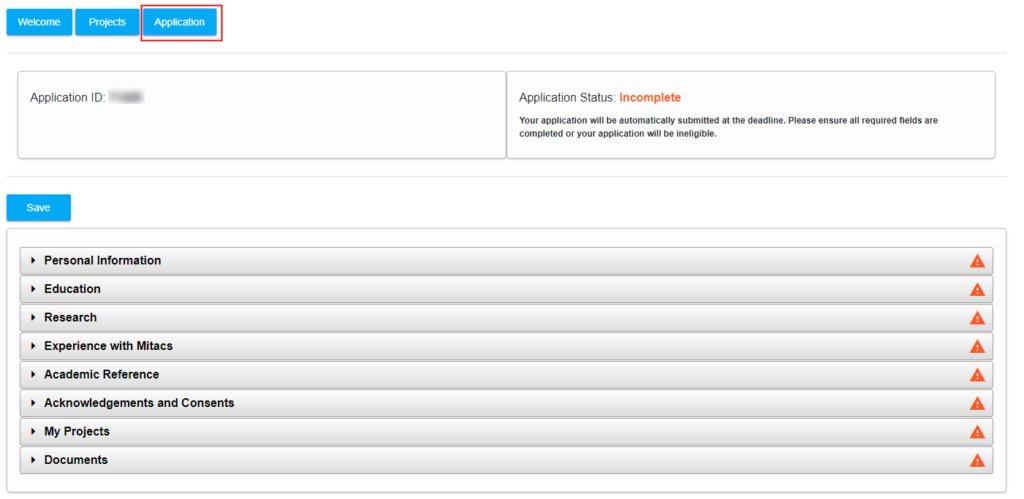Expand the Academic Reference panel
The width and height of the screenshot is (1024, 499).
pyautogui.click(x=506, y=375)
